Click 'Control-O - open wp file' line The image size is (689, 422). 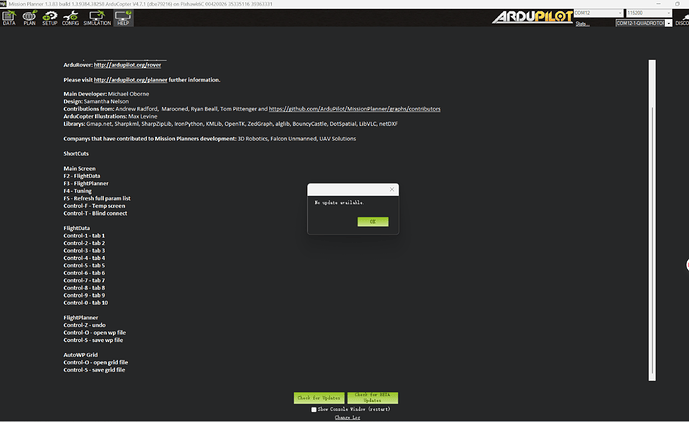click(94, 333)
